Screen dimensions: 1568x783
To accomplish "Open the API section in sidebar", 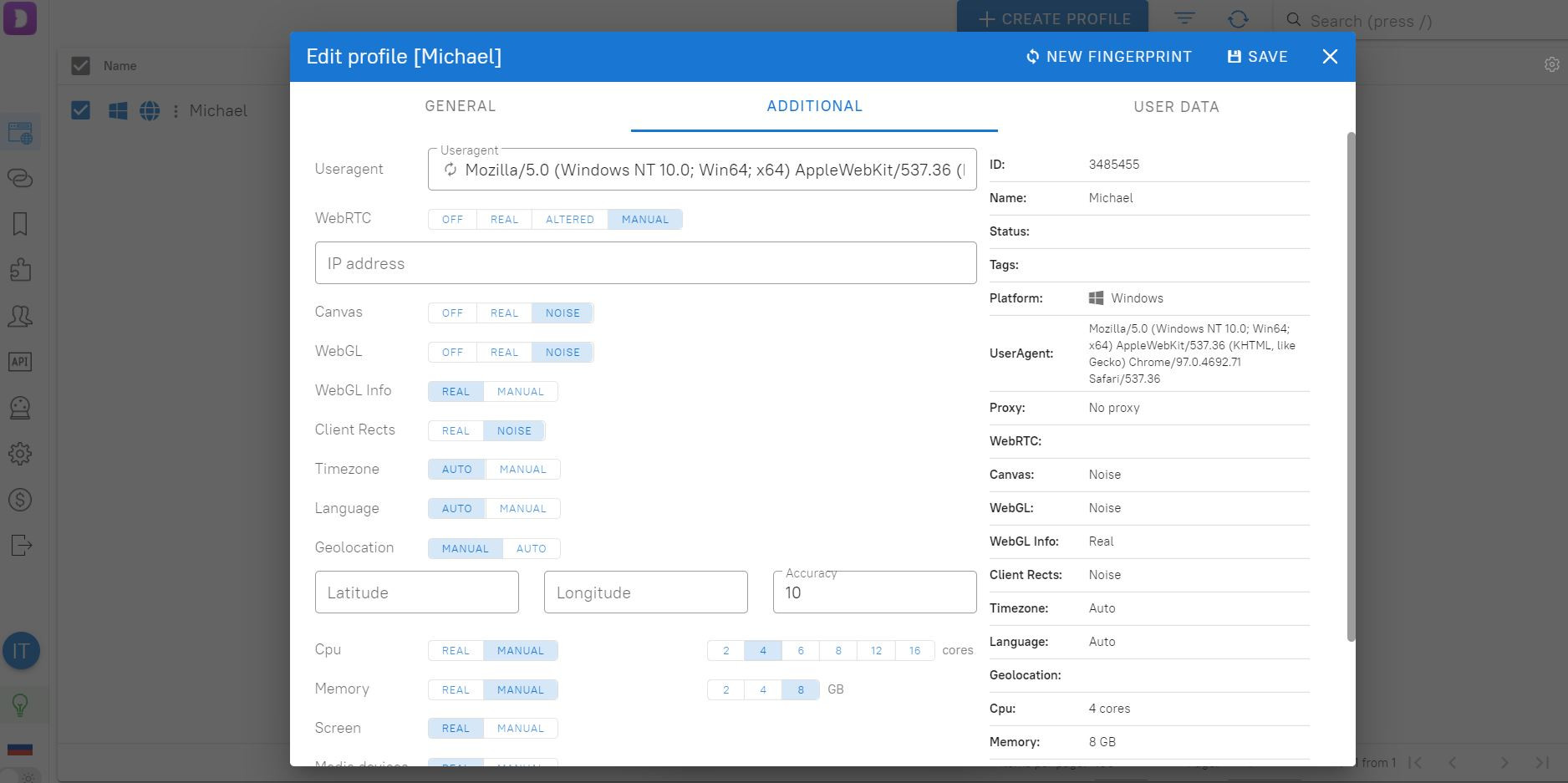I will tap(20, 362).
